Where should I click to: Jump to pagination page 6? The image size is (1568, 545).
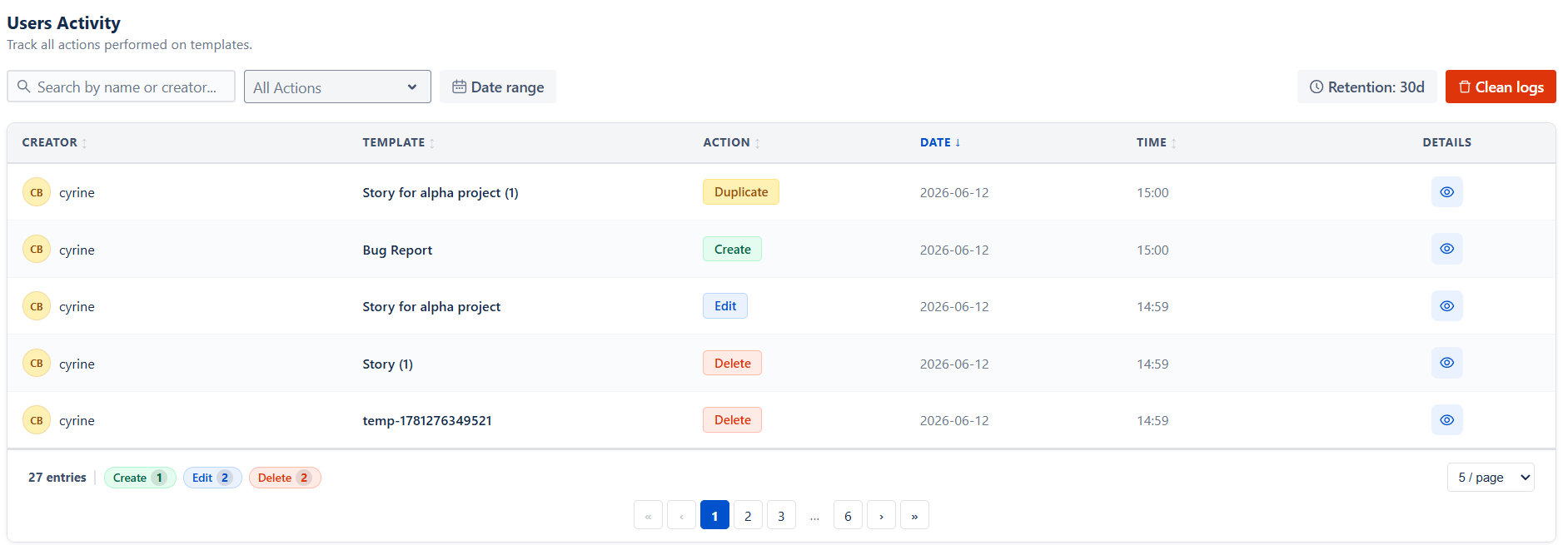[848, 515]
